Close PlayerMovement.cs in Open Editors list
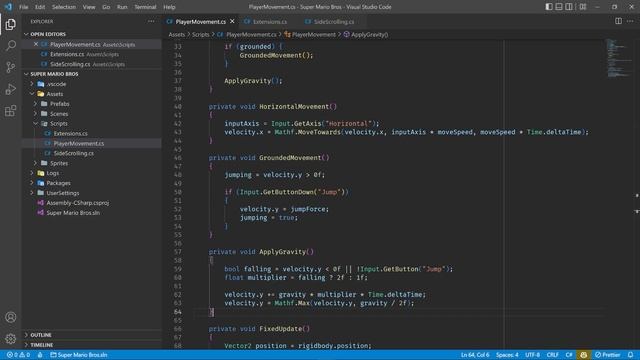Image resolution: width=640 pixels, height=360 pixels. pyautogui.click(x=36, y=44)
